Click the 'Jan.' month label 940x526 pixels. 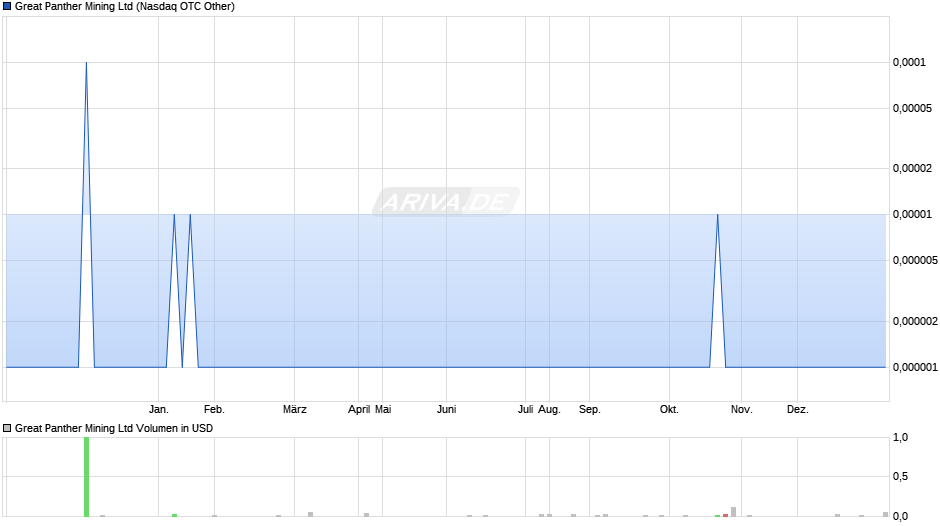[x=159, y=410]
